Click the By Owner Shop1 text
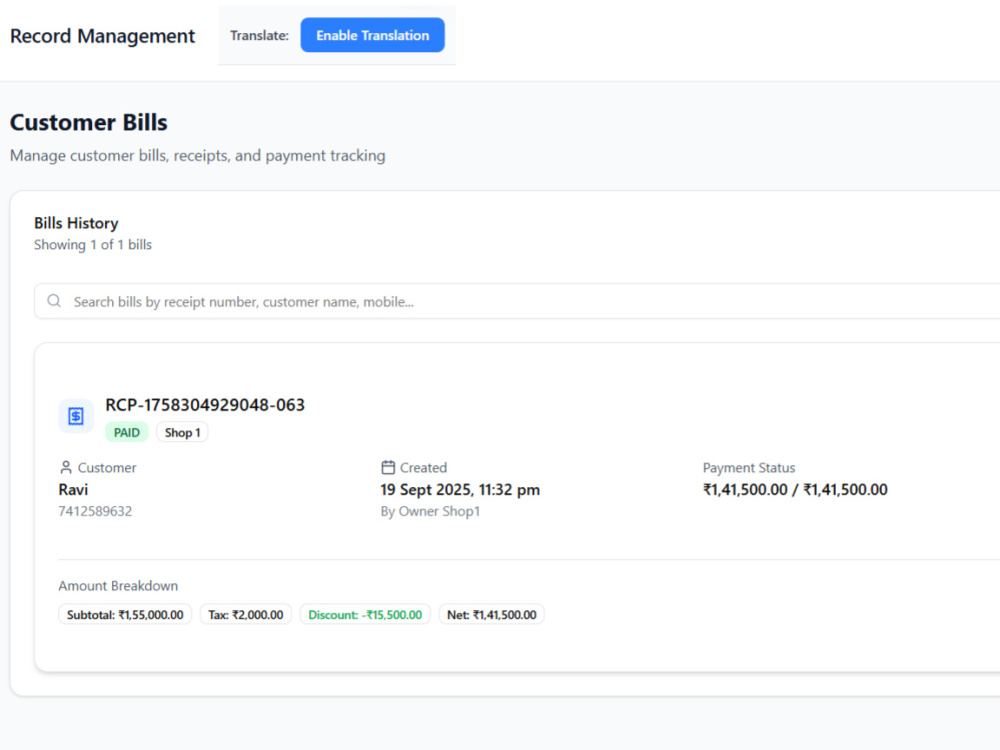Viewport: 1000px width, 750px height. click(430, 511)
